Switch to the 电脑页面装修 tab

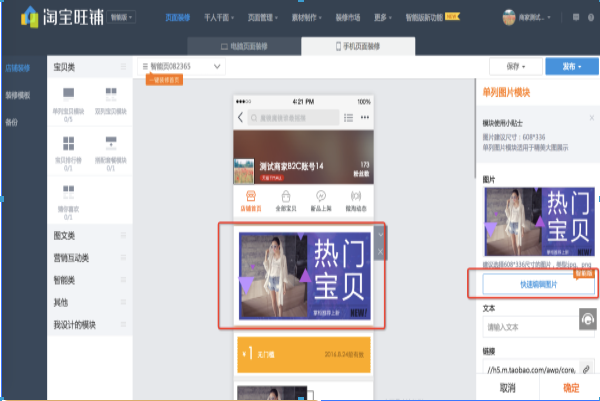coord(244,46)
